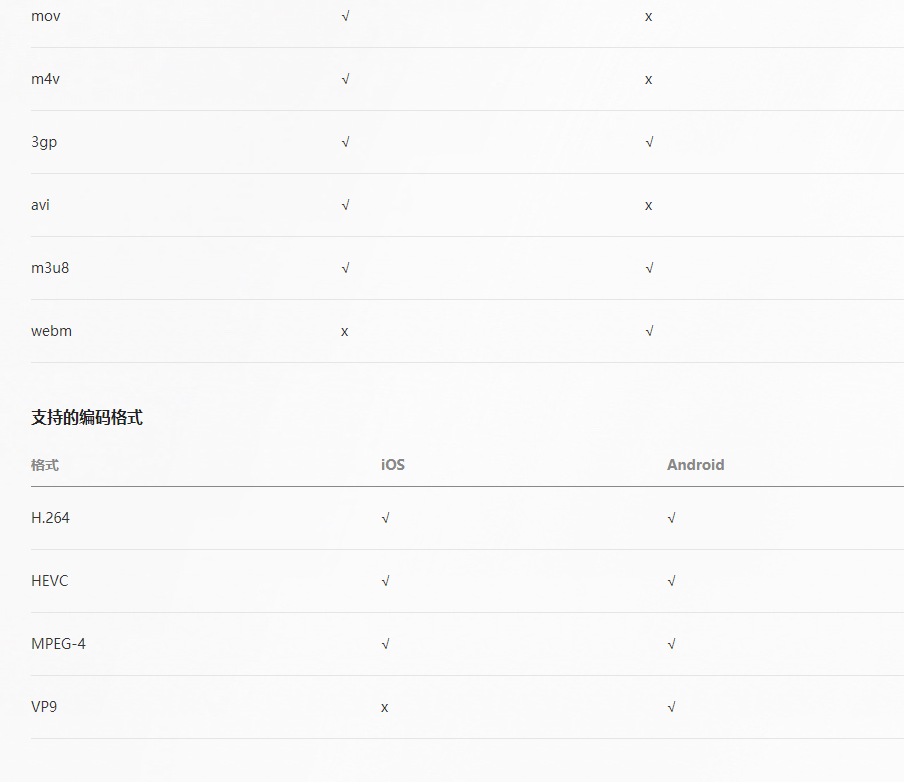
Task: Click the Android checkmark for VP9
Action: tap(671, 707)
